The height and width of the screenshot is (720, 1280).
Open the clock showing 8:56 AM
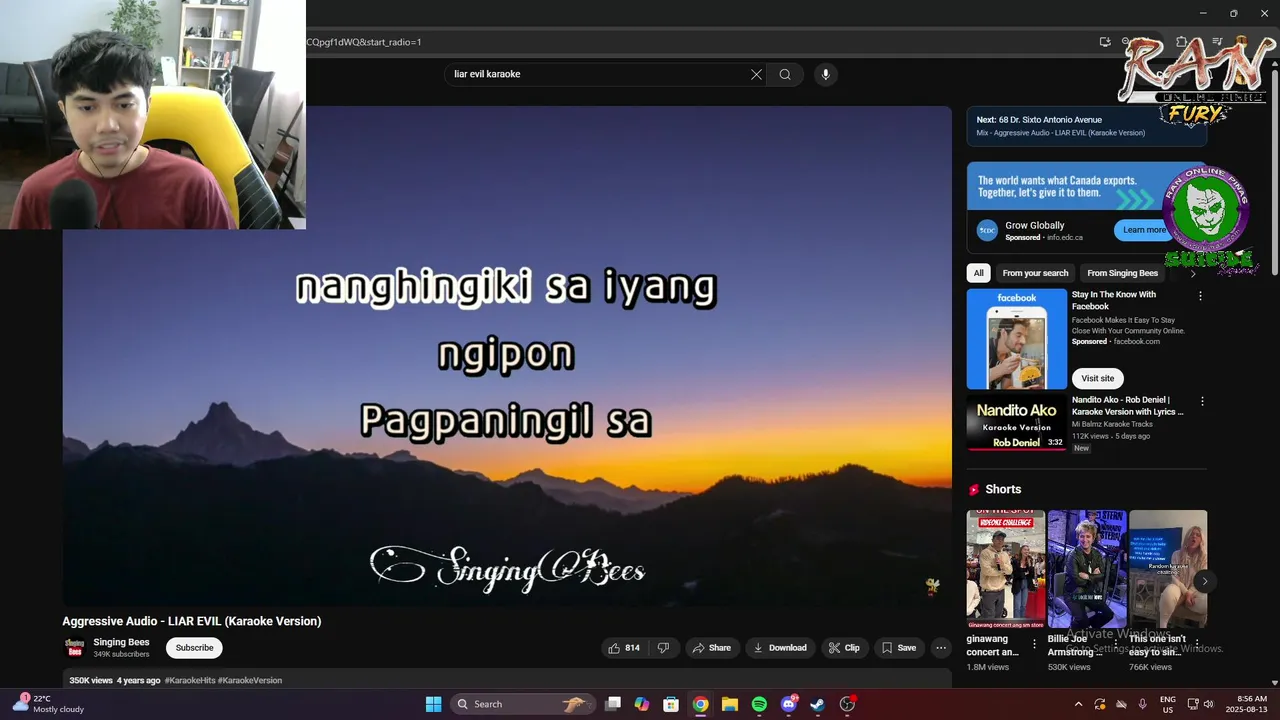(x=1248, y=704)
